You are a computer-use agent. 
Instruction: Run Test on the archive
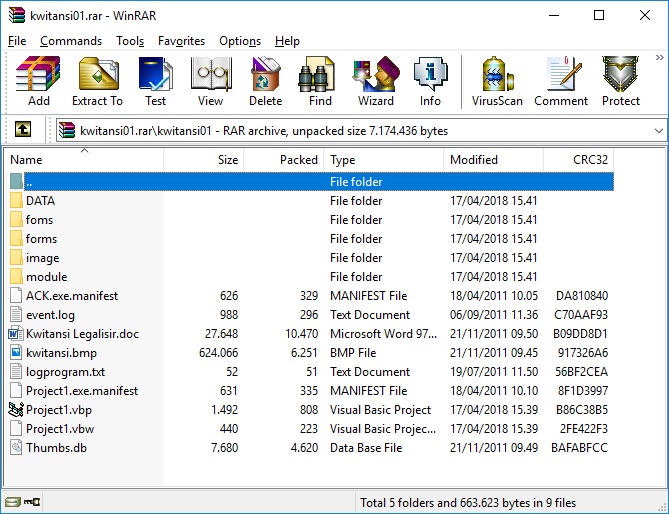pos(155,81)
